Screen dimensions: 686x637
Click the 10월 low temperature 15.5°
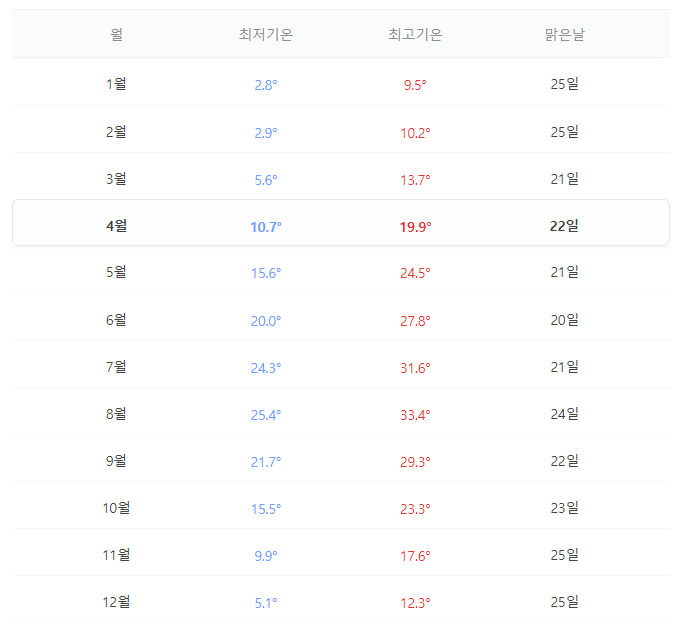(266, 509)
